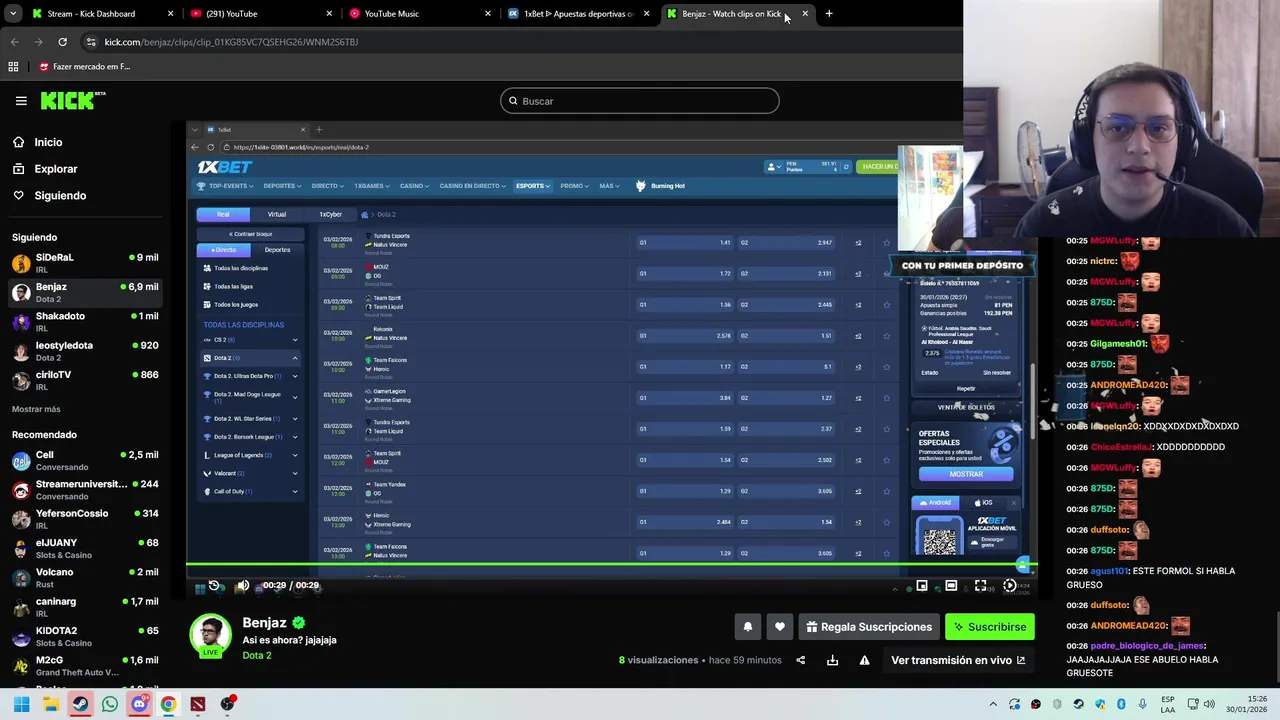Screen dimensions: 1280x720
Task: Show hidden system tray icons
Action: 993,704
